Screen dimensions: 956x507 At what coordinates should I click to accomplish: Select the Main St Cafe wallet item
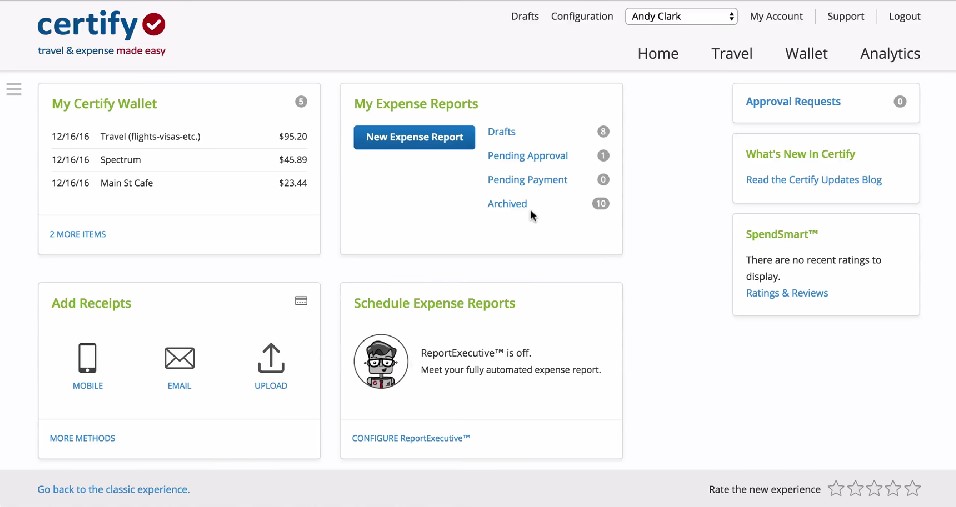[x=179, y=183]
